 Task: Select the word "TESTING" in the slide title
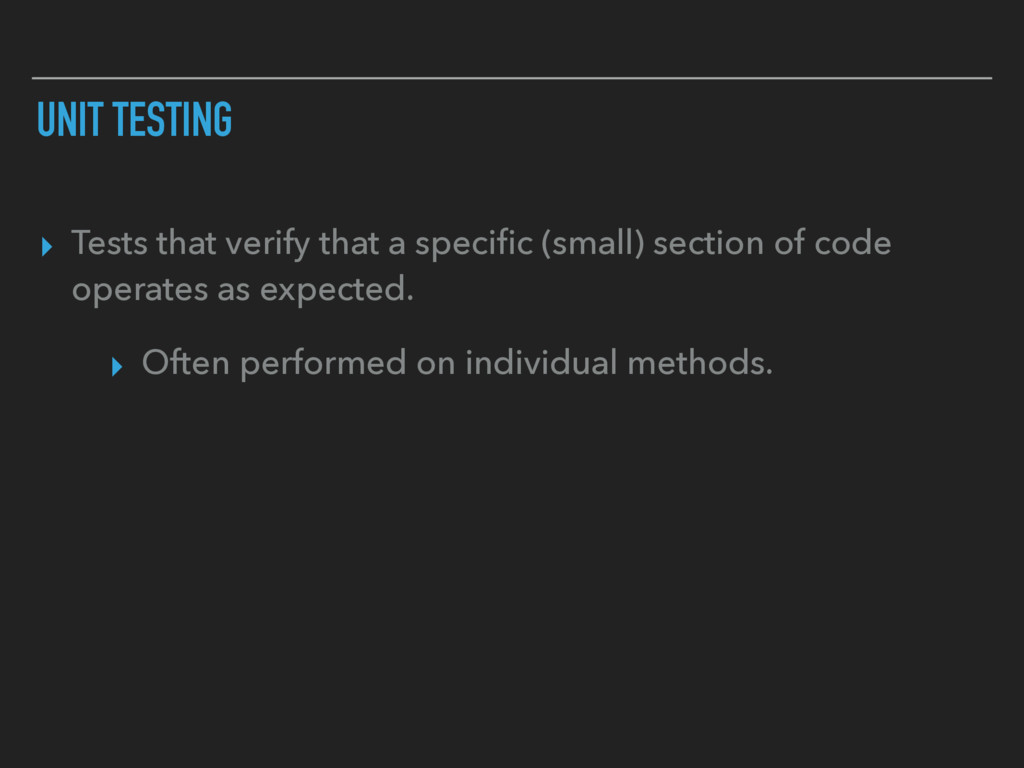[x=172, y=120]
